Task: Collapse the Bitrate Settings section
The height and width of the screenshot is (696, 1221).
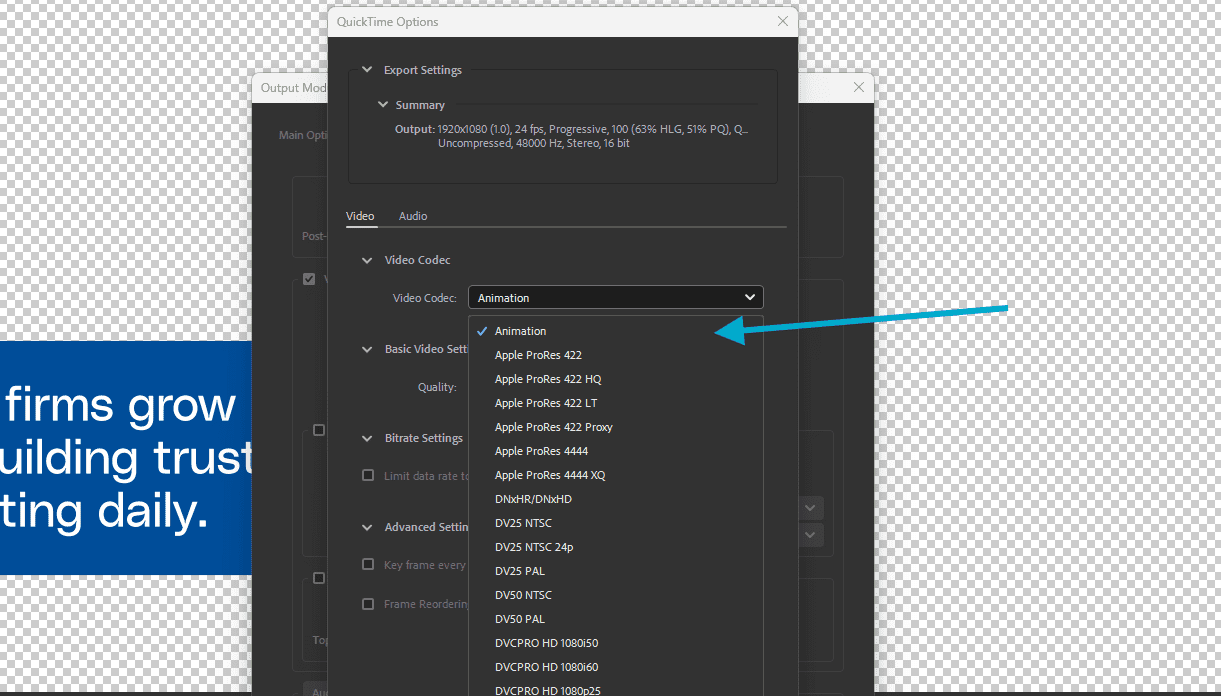Action: tap(367, 438)
